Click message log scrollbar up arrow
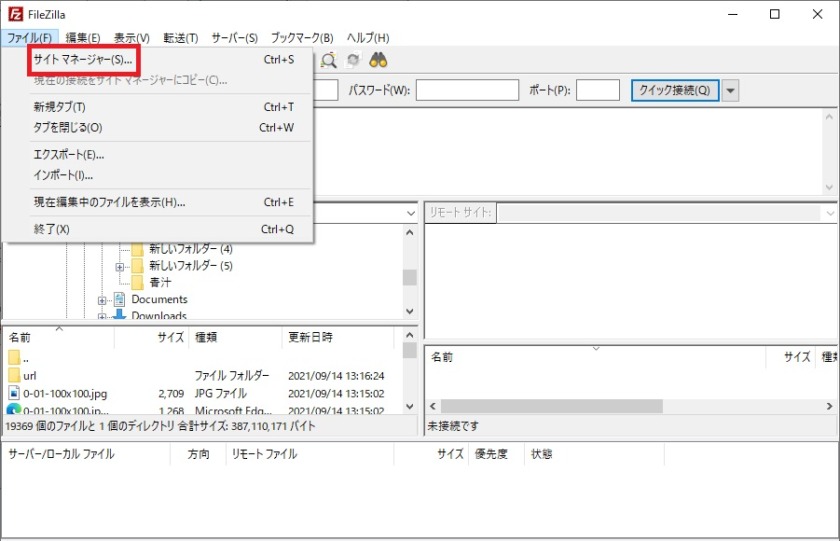Image resolution: width=840 pixels, height=541 pixels. (829, 116)
